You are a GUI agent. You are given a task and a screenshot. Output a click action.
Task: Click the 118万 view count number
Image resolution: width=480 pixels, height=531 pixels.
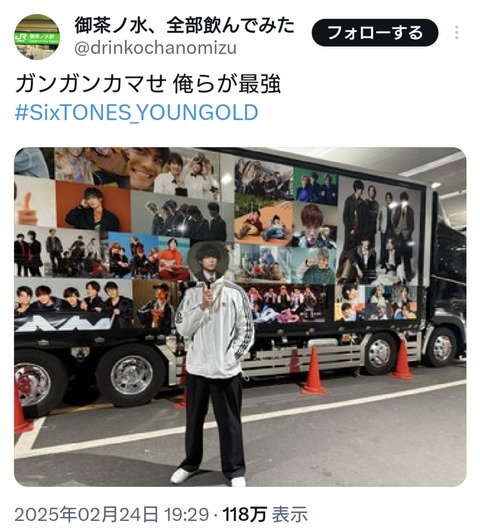[245, 514]
